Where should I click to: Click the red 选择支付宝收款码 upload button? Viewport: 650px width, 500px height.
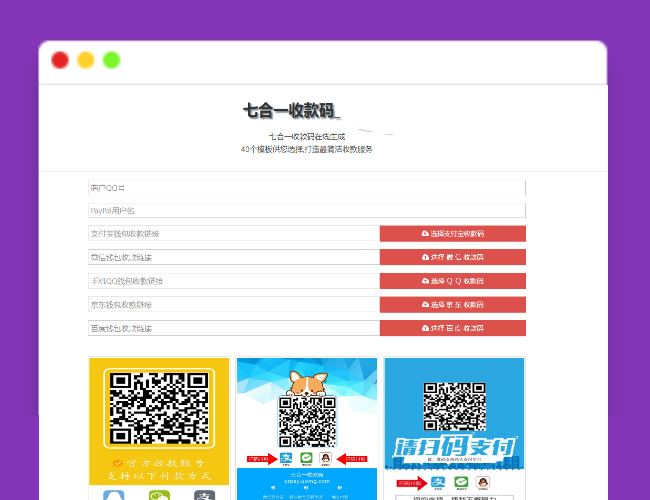point(453,233)
